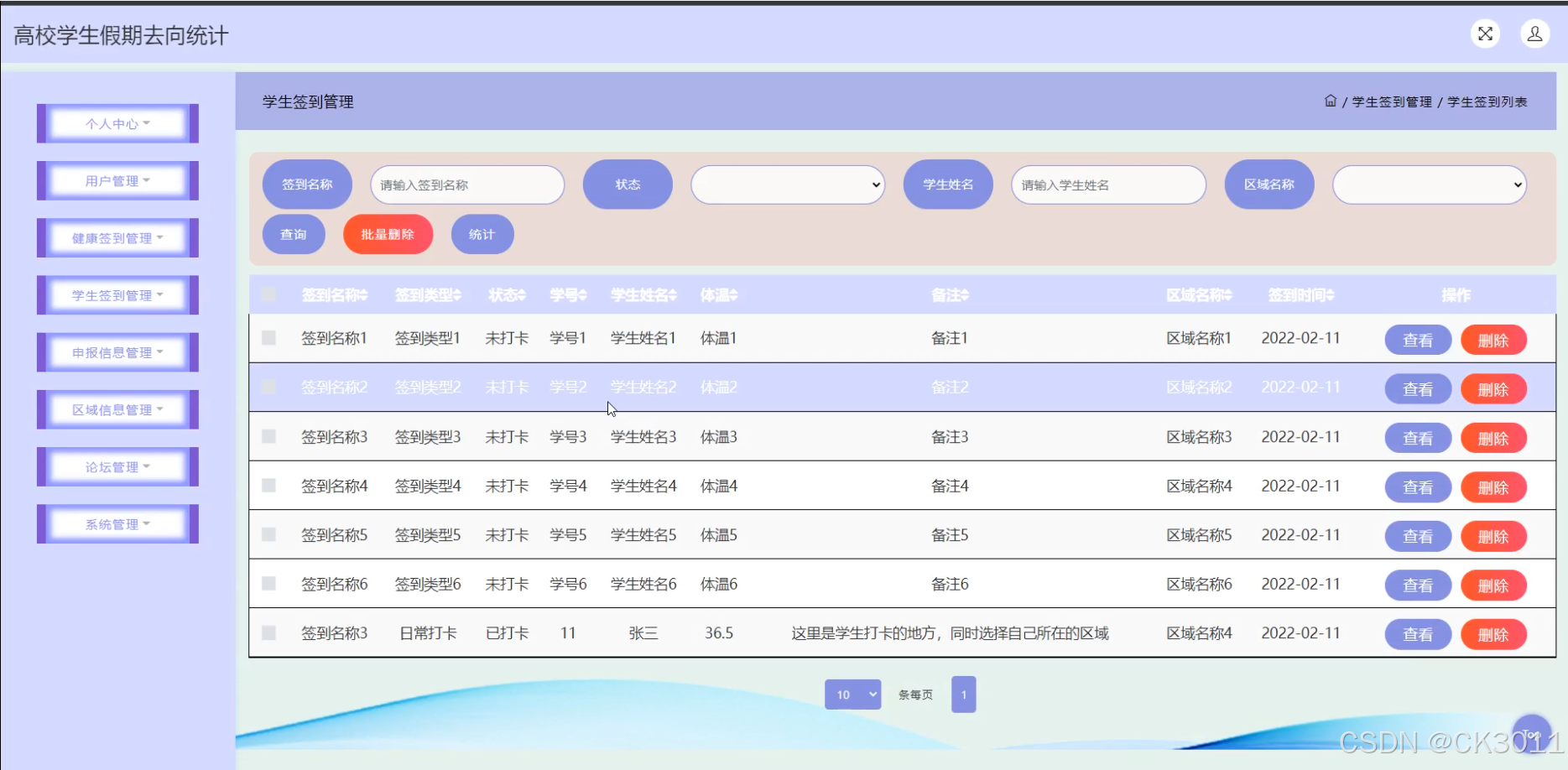Viewport: 1568px width, 770px height.
Task: Click 查看 for row 签到名称5
Action: [x=1418, y=536]
